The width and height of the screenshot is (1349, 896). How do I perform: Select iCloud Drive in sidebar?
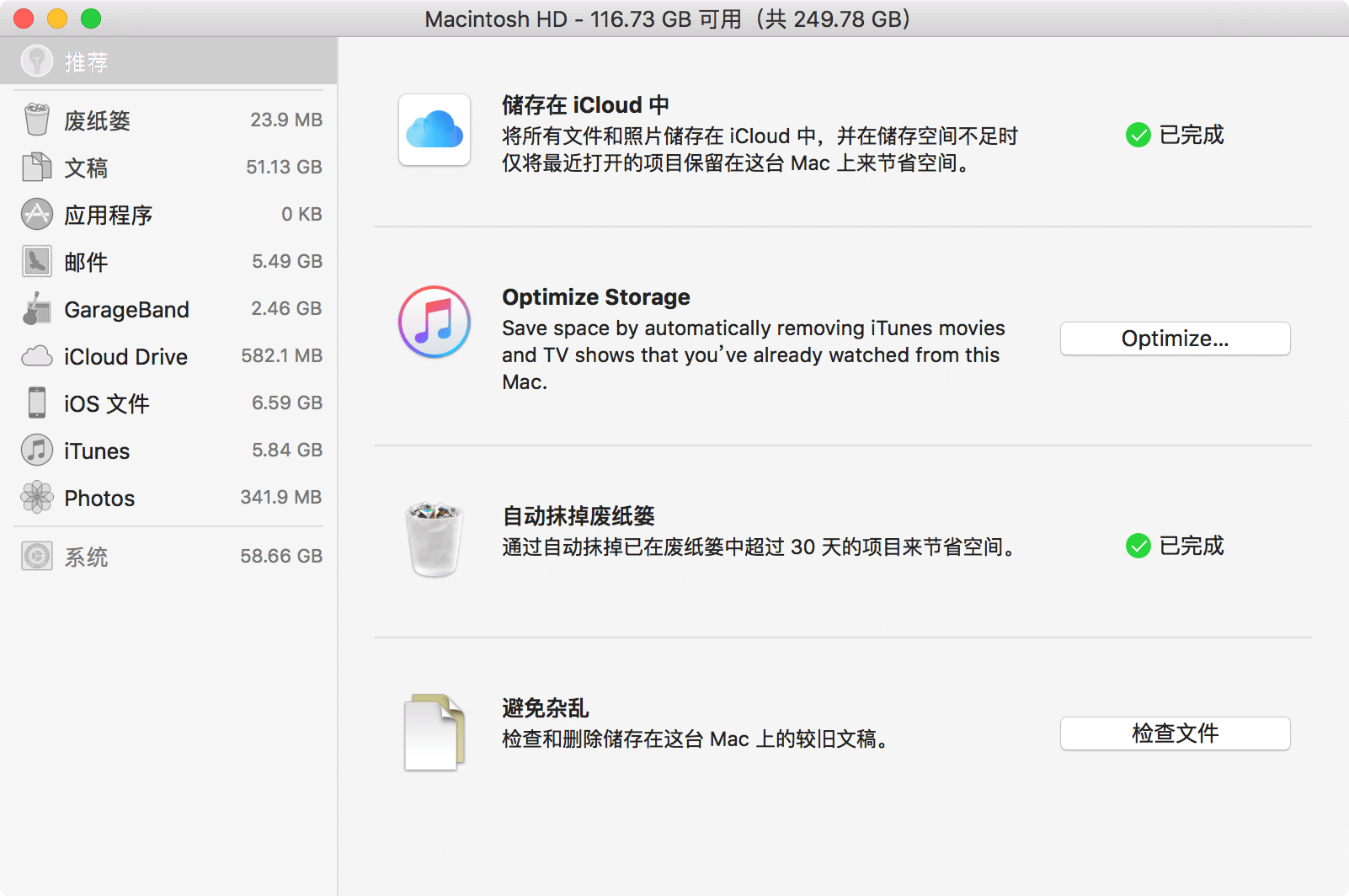coord(168,355)
